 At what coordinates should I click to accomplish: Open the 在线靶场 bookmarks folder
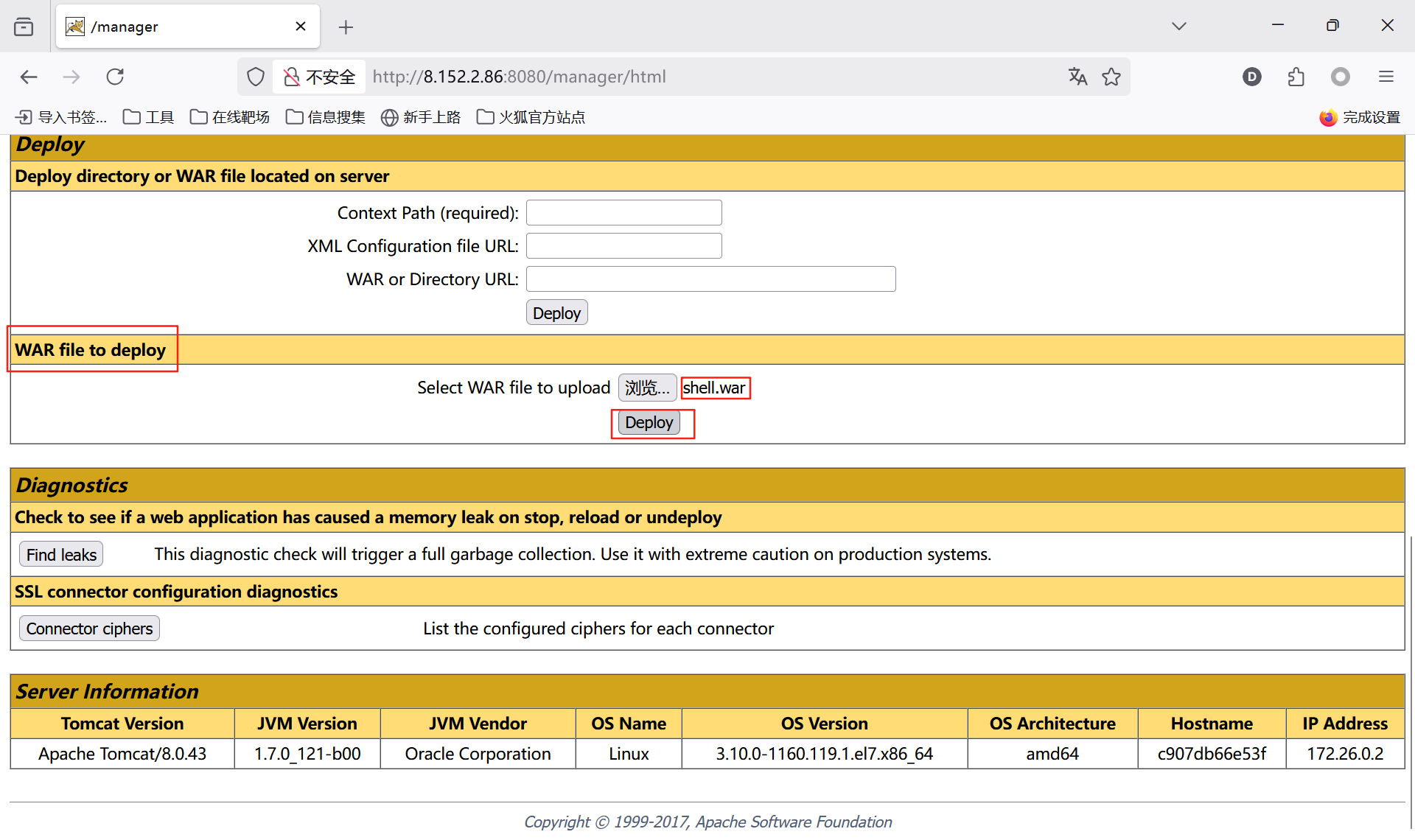[x=230, y=117]
